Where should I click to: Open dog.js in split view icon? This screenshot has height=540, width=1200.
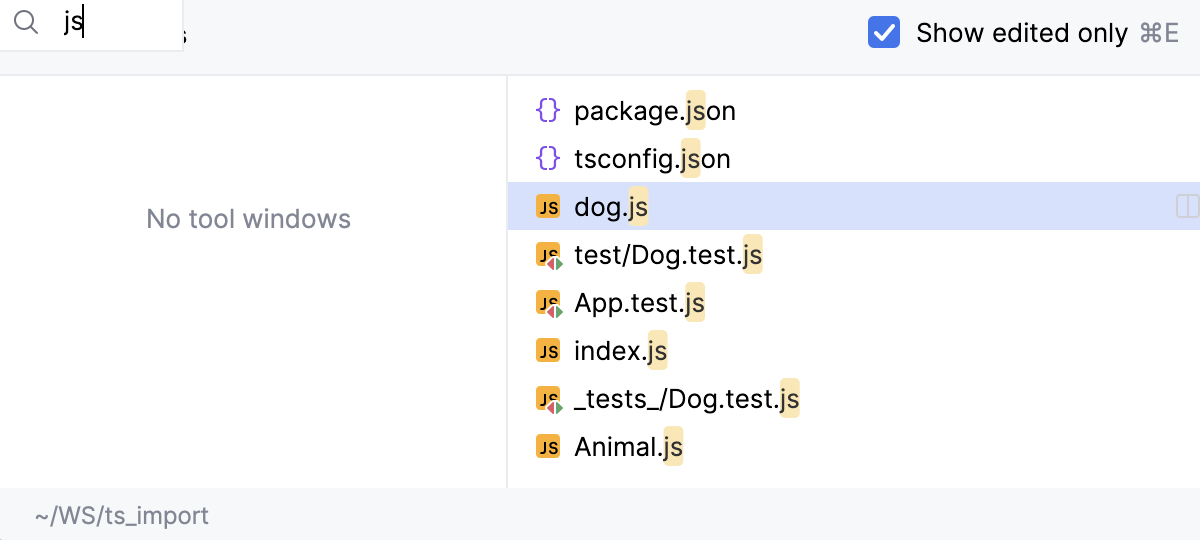tap(1187, 206)
